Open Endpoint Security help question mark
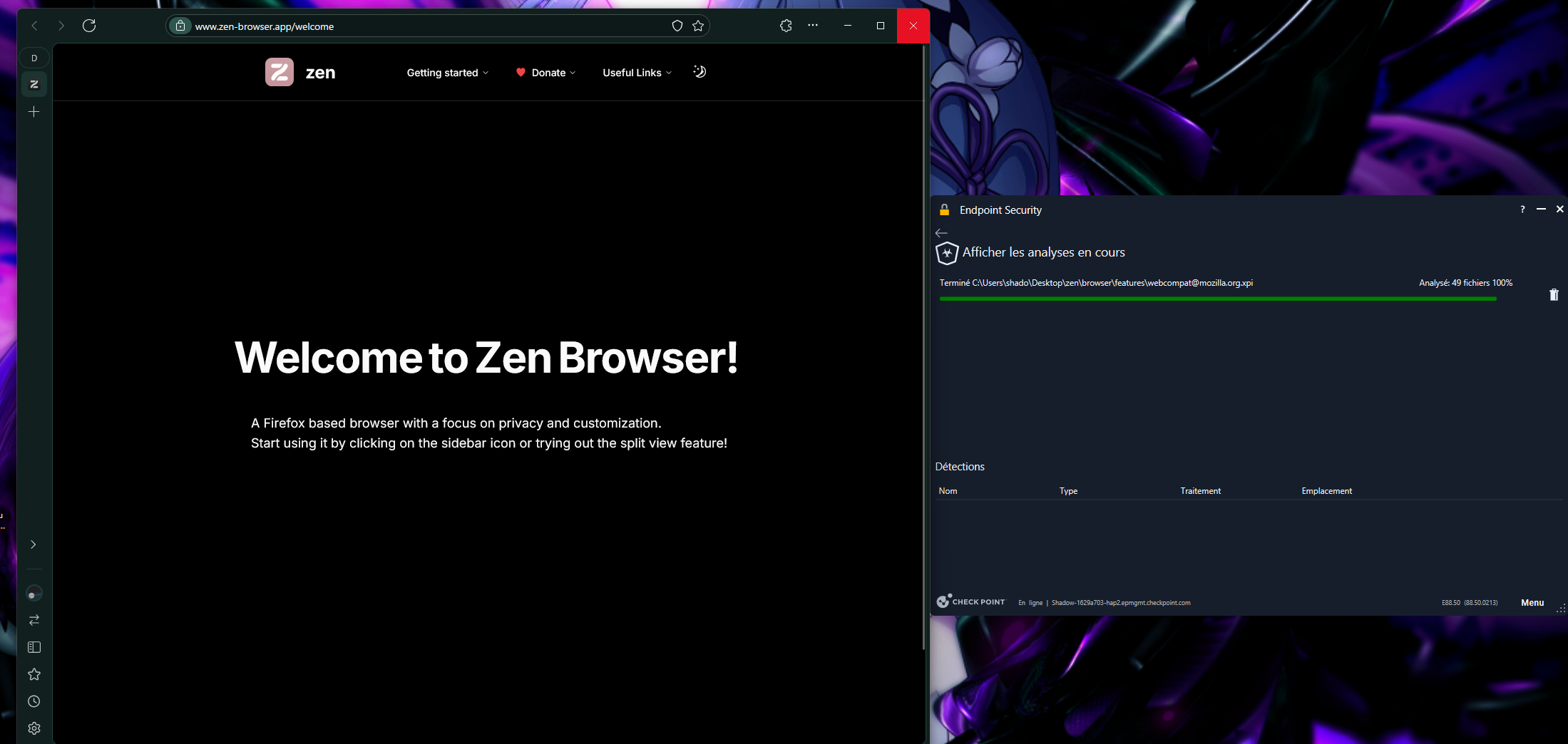 click(x=1522, y=210)
